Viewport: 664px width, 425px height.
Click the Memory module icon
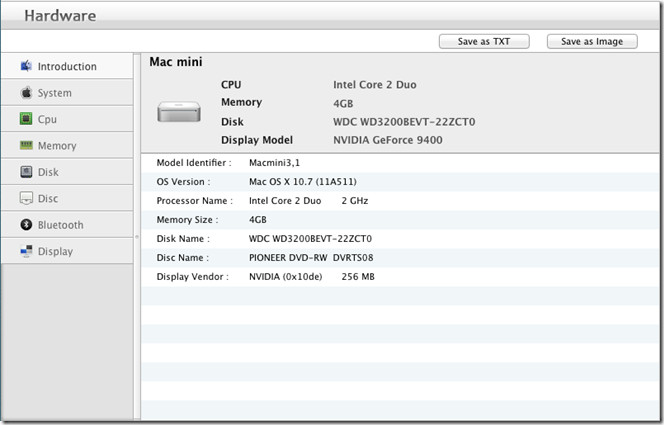[27, 146]
